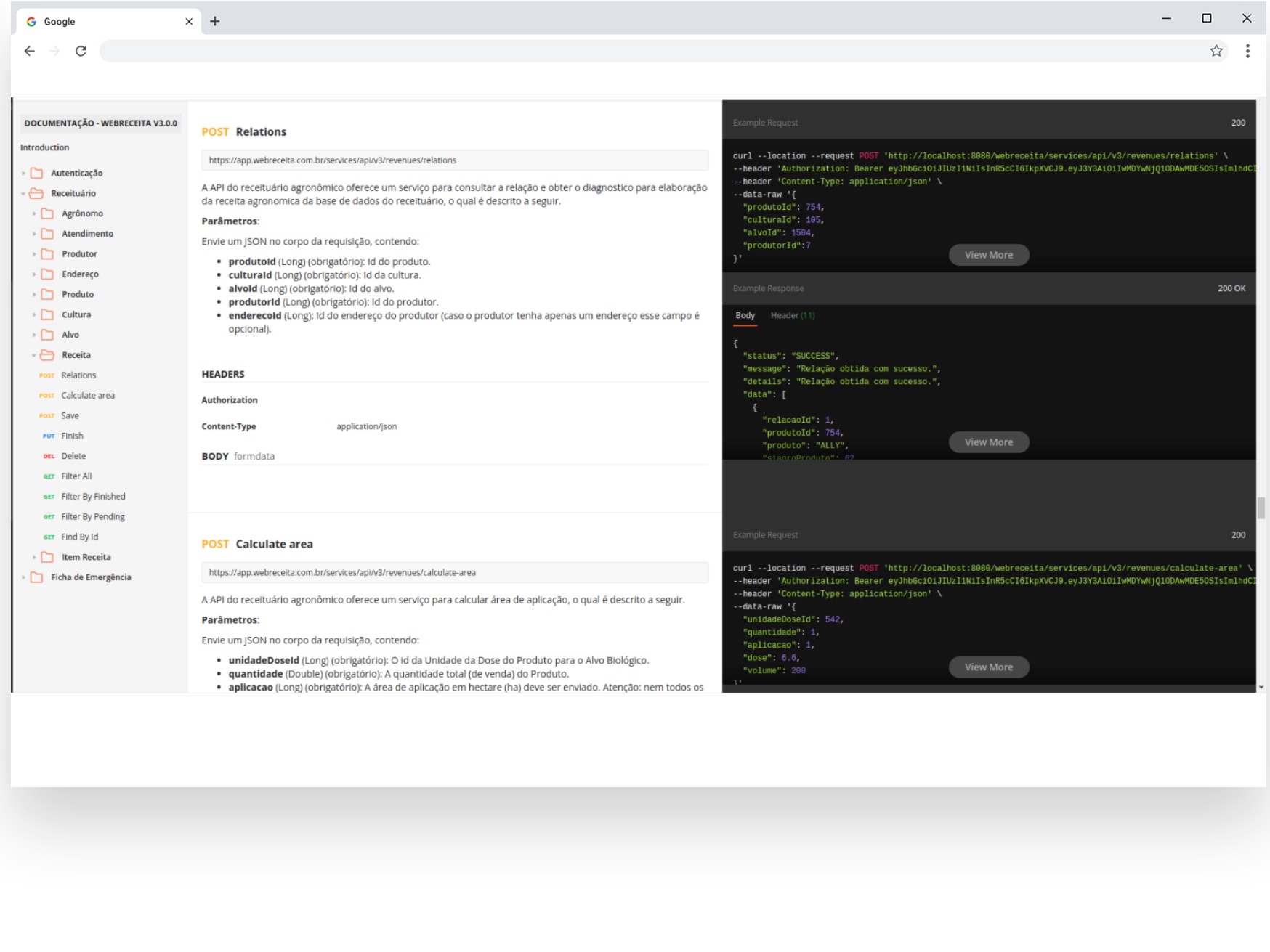The image size is (1270, 952).
Task: Click the Item Receita folder icon
Action: pos(47,557)
